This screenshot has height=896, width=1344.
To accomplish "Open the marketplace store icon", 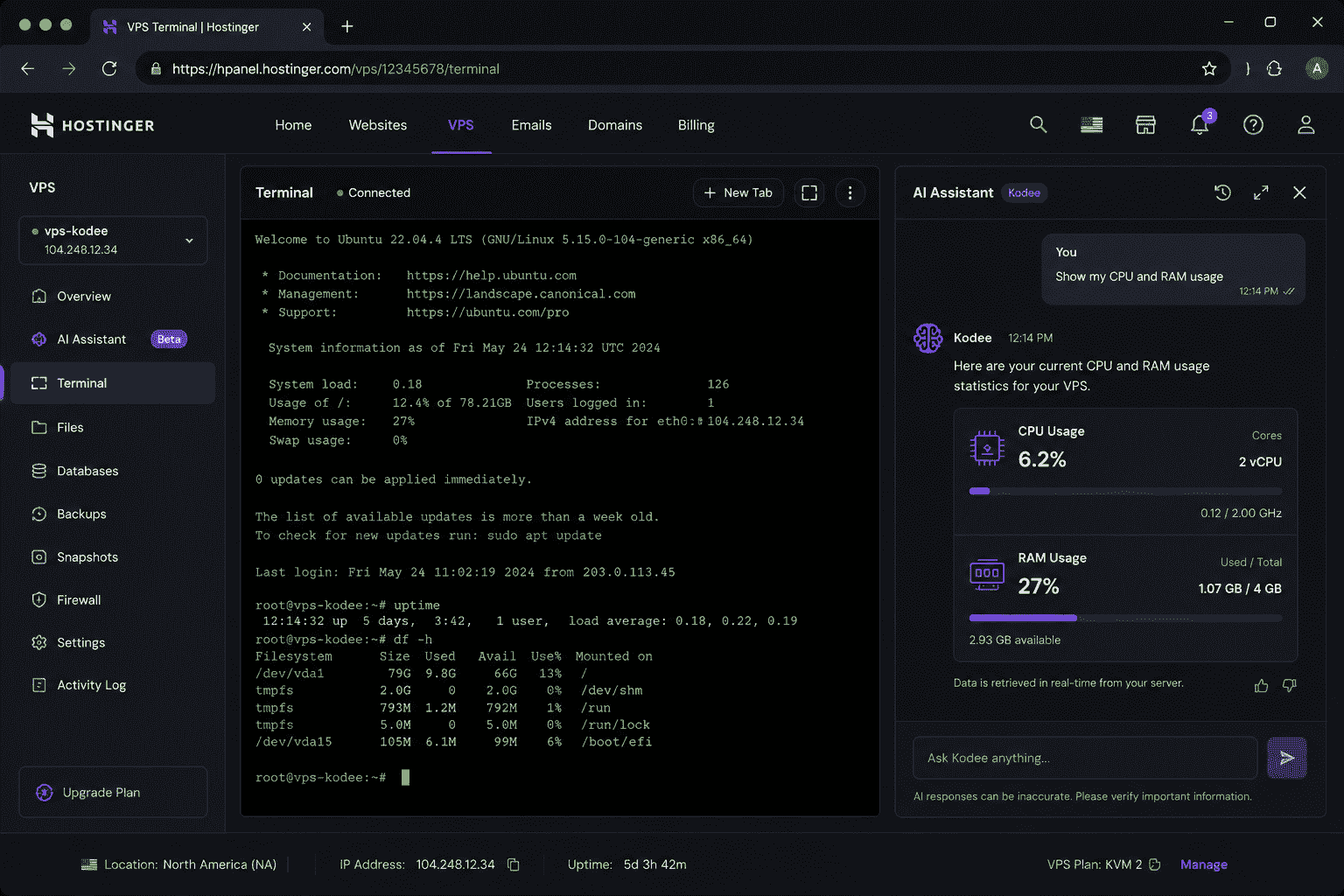I will (x=1145, y=125).
